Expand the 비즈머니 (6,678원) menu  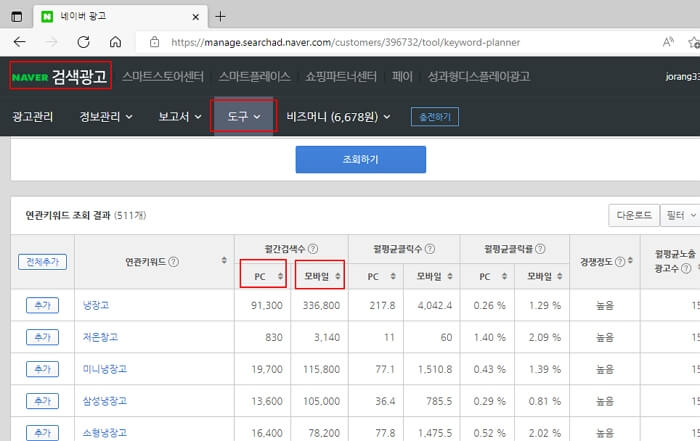coord(338,116)
